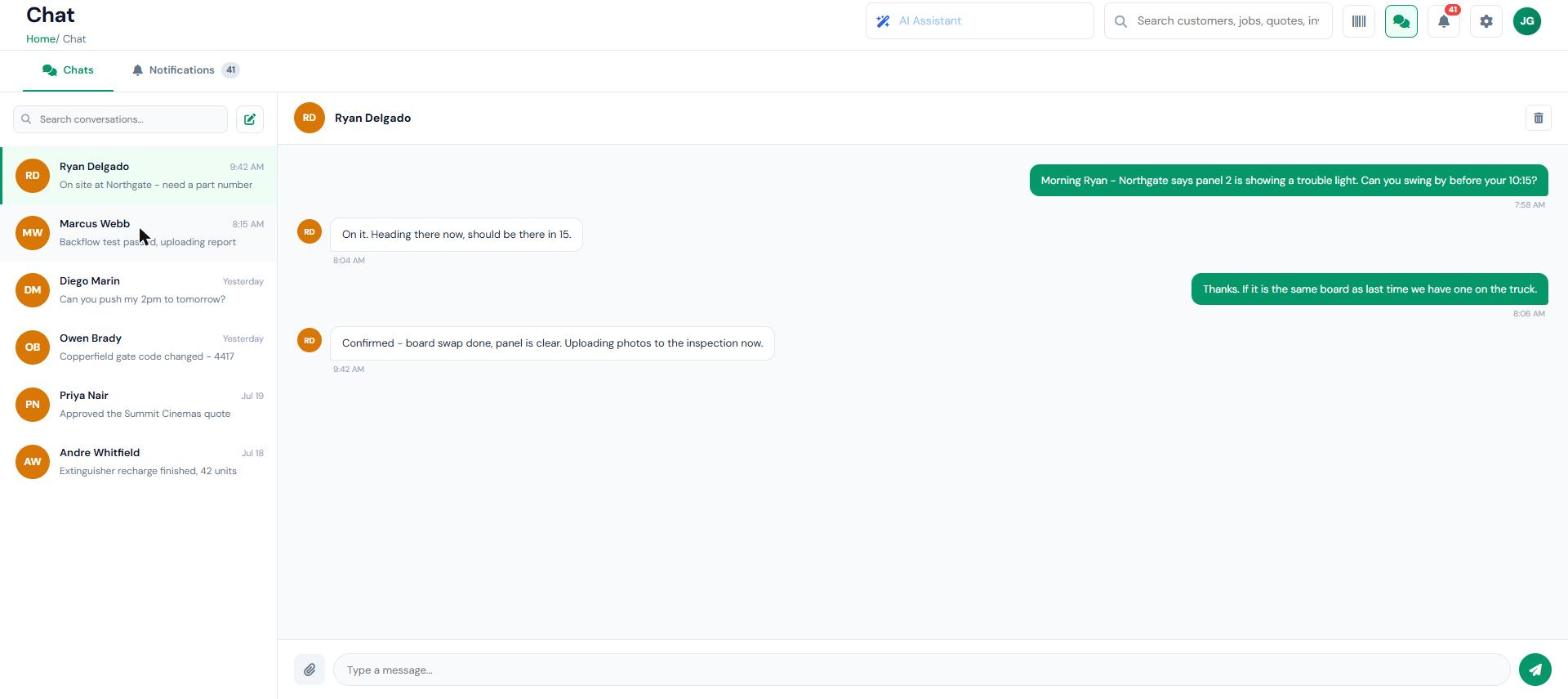Click 'Backflow test passed' preview text
1568x699 pixels.
tap(148, 242)
